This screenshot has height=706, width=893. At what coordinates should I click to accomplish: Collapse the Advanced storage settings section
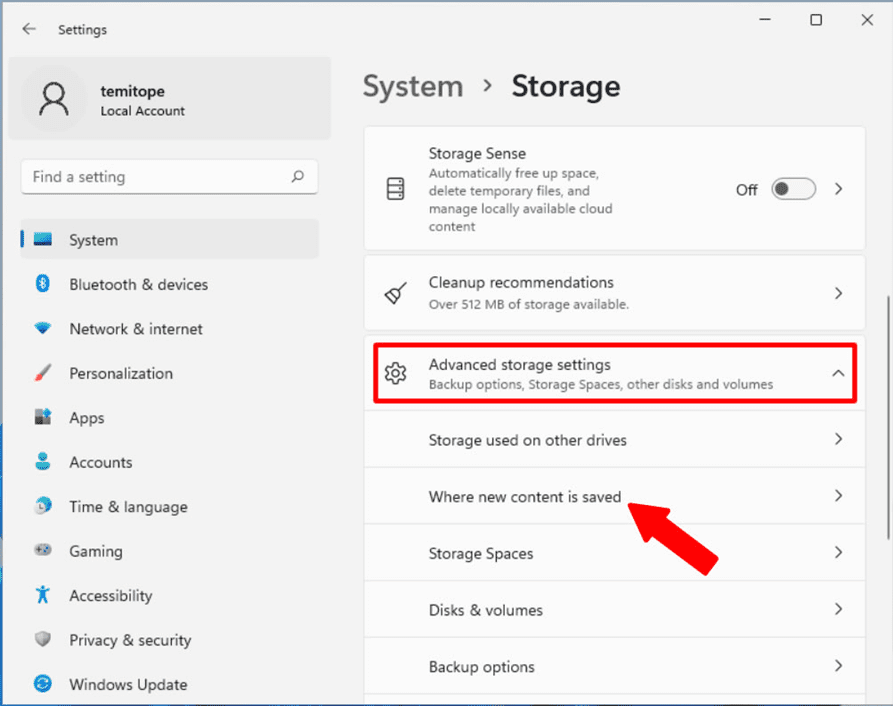pyautogui.click(x=838, y=373)
